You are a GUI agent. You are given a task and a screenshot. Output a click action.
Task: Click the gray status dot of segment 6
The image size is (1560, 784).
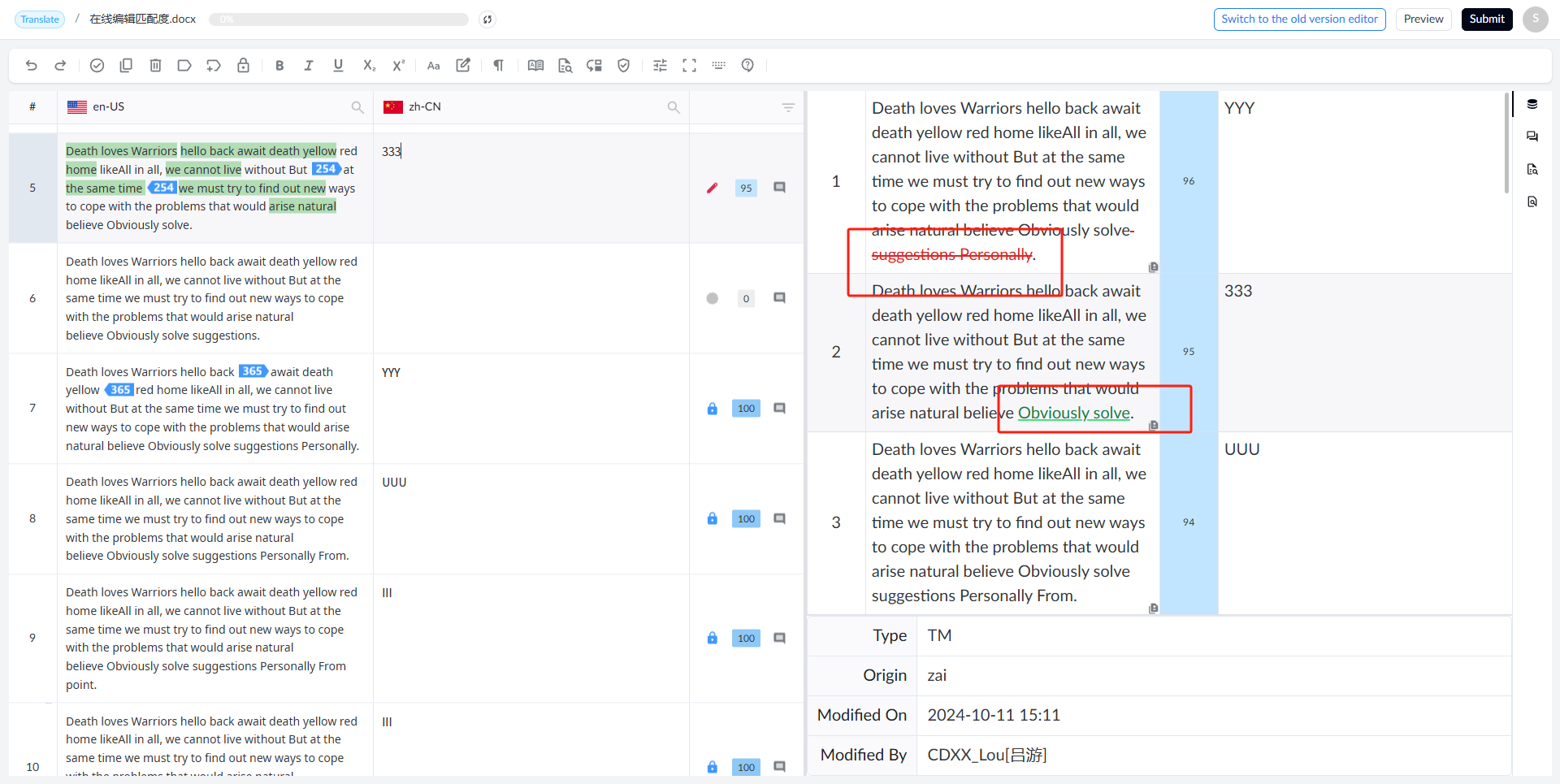click(x=713, y=298)
